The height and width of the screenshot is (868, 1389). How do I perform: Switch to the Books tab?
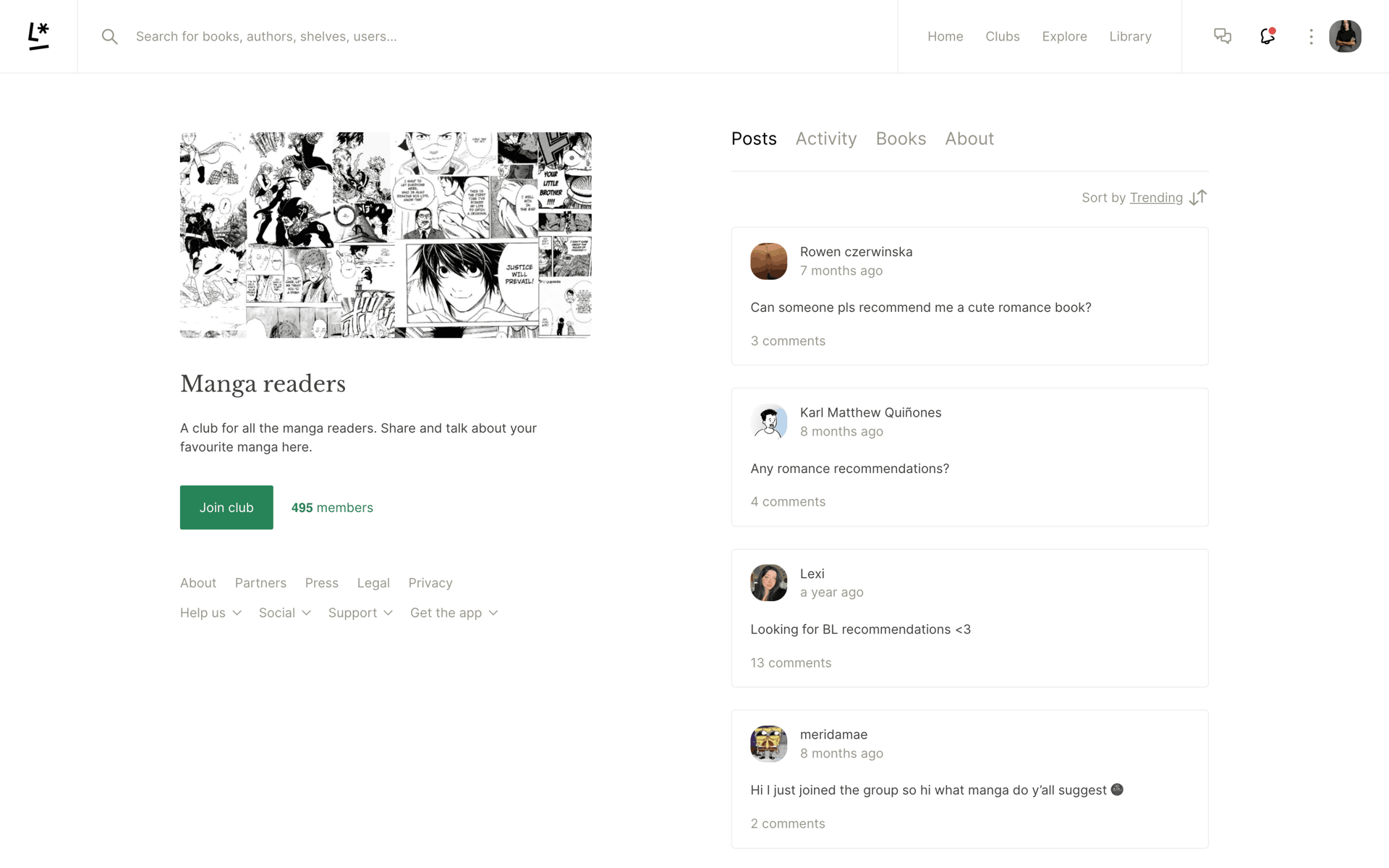click(x=901, y=138)
